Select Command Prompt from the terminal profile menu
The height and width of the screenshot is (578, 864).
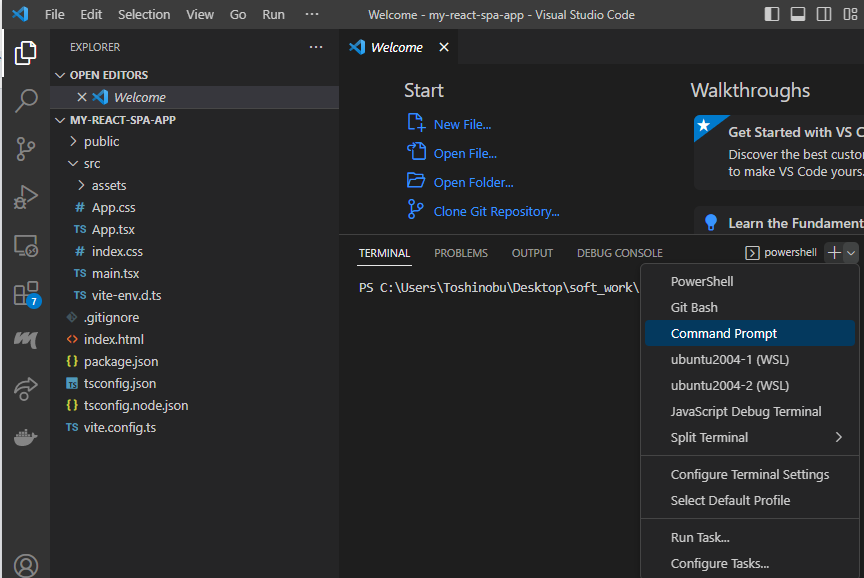722,333
